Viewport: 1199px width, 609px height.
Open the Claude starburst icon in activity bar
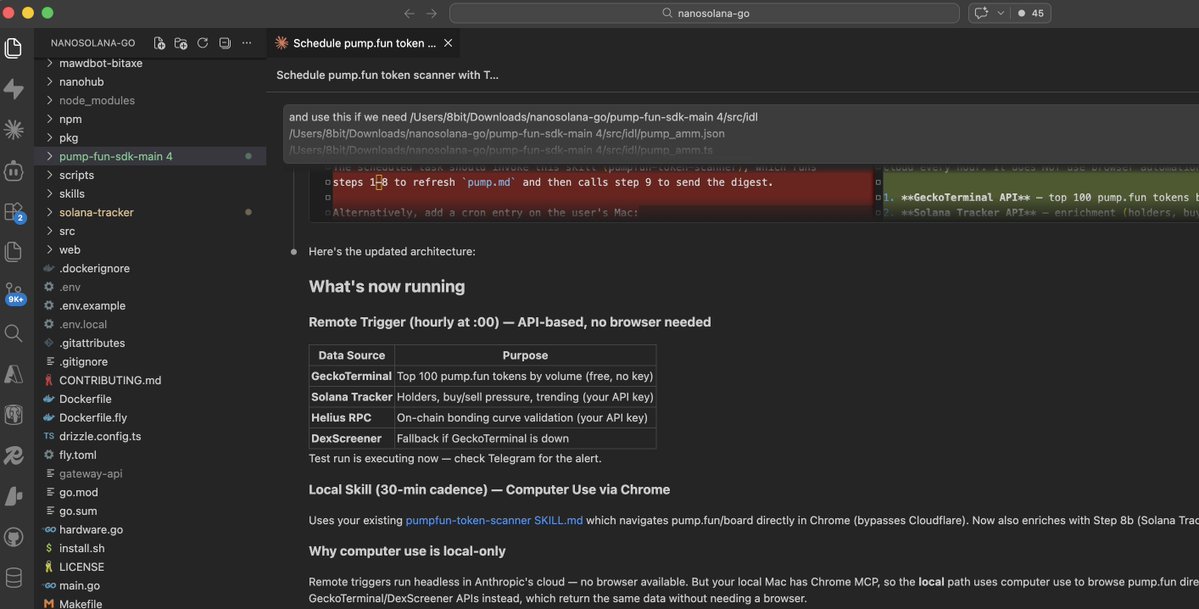pos(13,129)
